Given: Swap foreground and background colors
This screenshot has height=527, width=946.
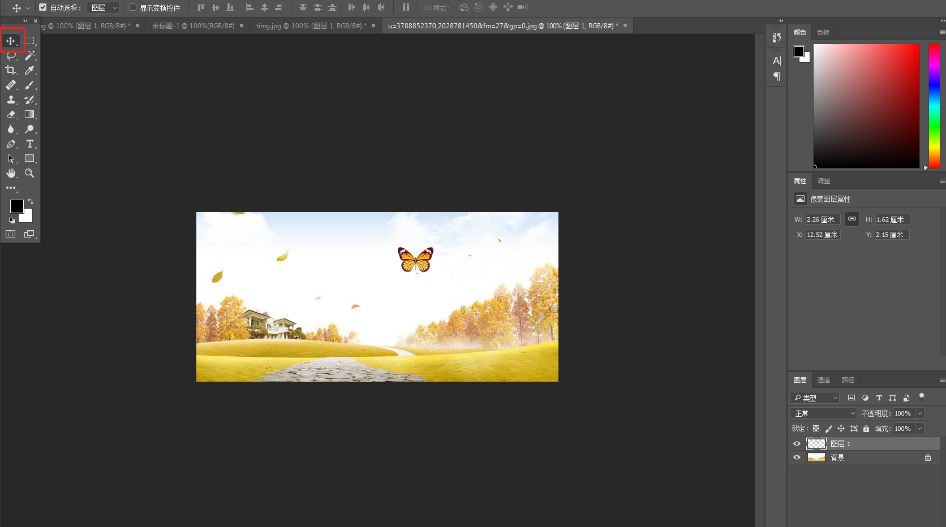Looking at the screenshot, I should coord(30,201).
